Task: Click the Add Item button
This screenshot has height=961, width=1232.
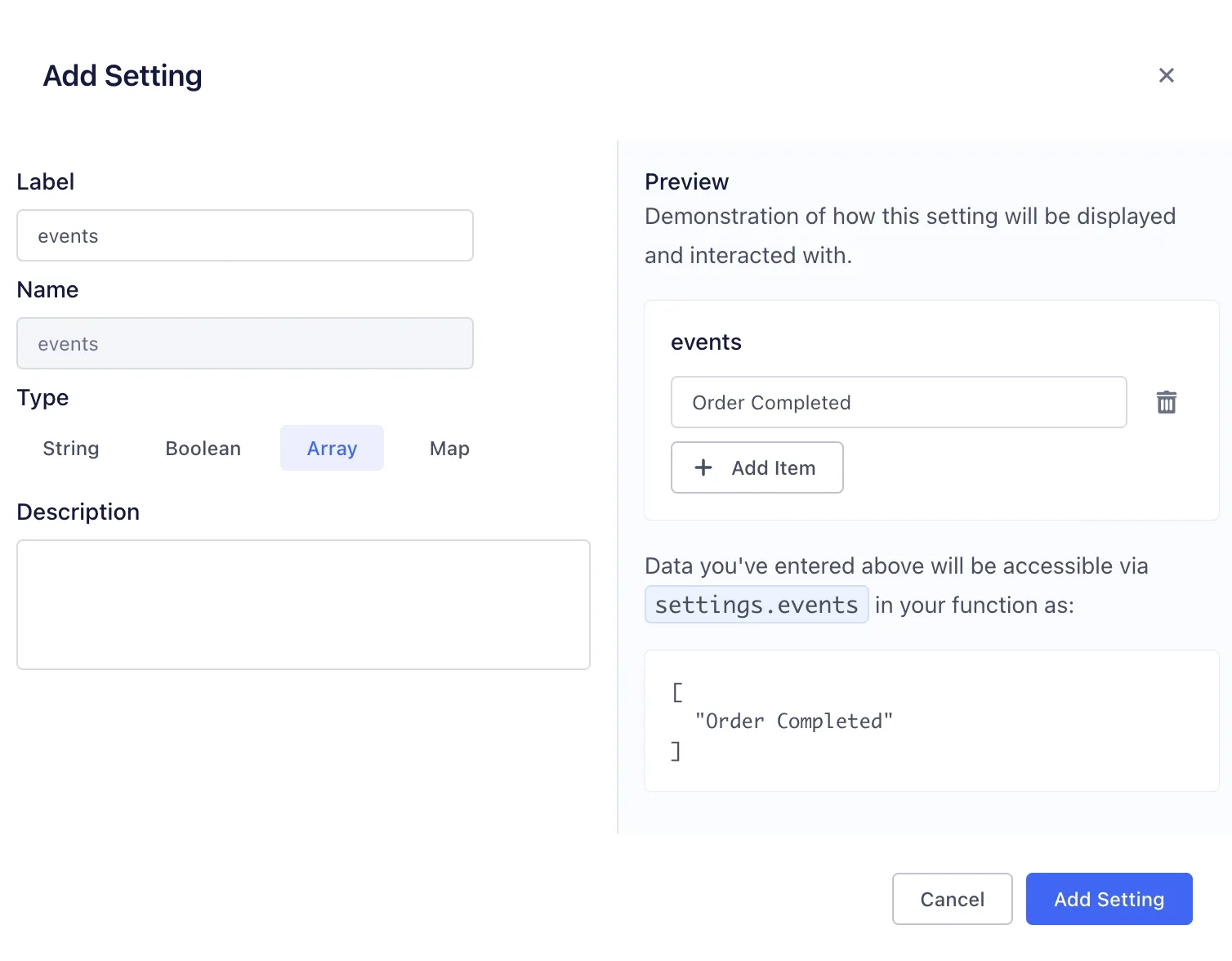Action: click(757, 467)
